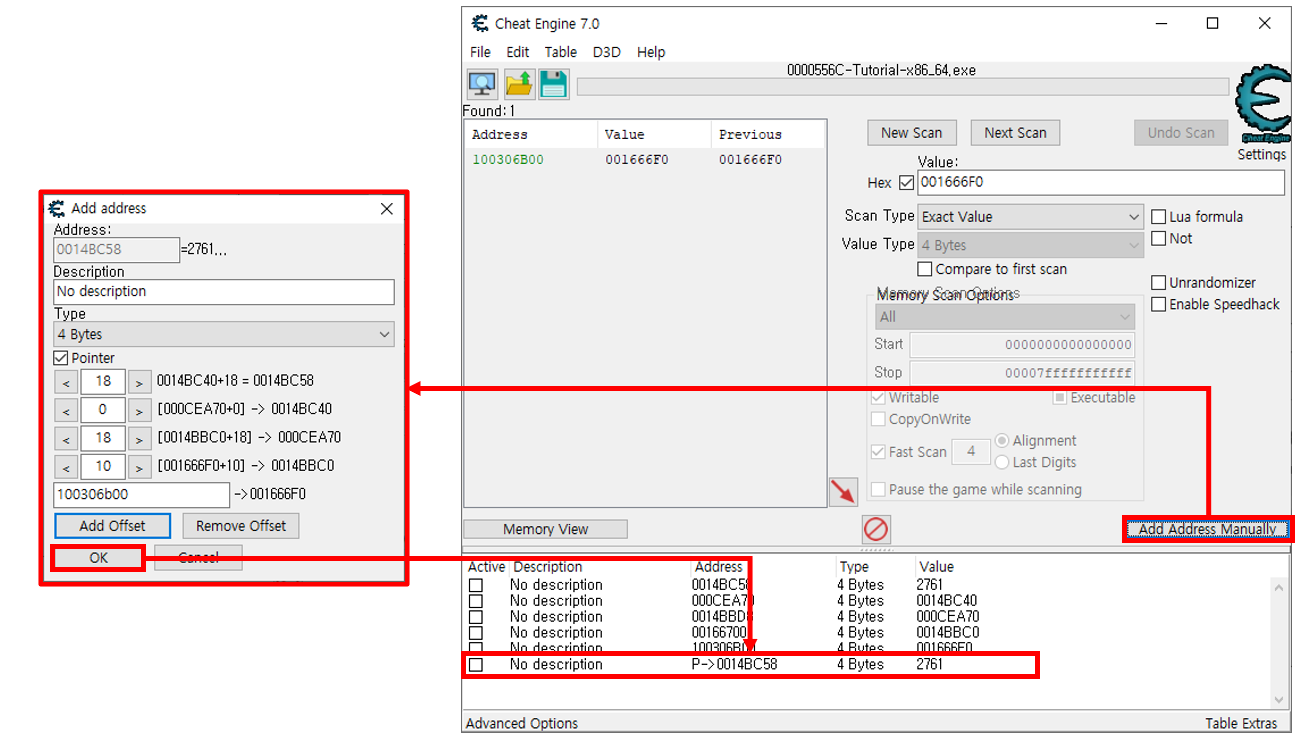Open the process list computer icon
Viewport: 1301px width, 745px height.
[x=483, y=84]
